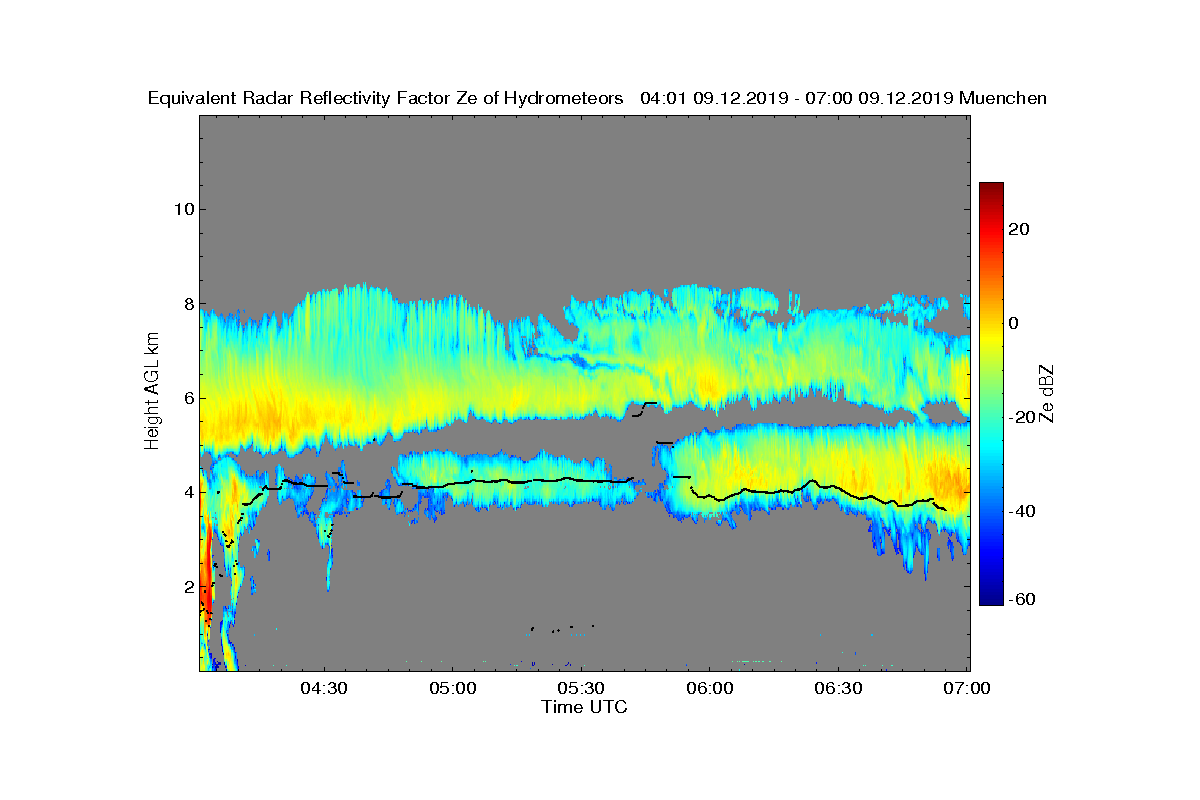Click the 06:00 time tick label
Screen dimensions: 1200x800
710,689
